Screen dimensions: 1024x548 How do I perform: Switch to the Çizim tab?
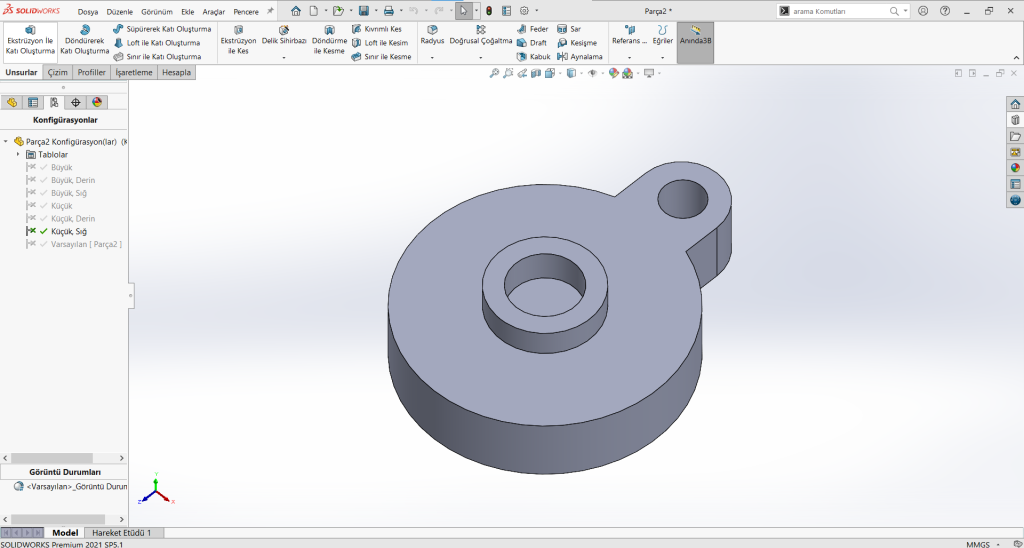pyautogui.click(x=57, y=73)
